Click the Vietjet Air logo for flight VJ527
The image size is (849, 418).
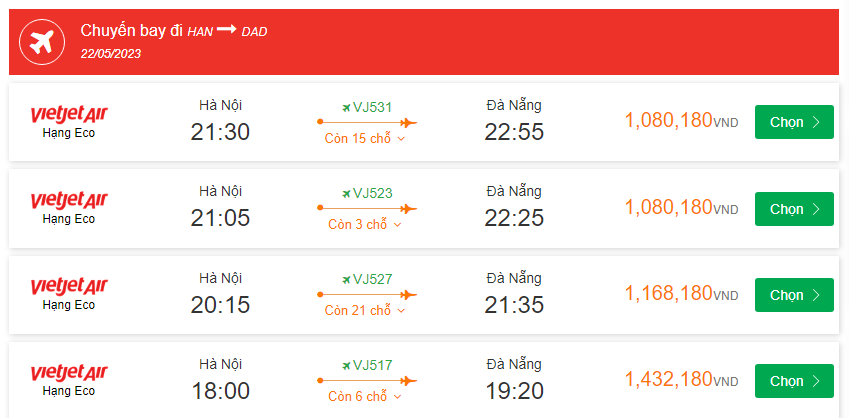[69, 286]
